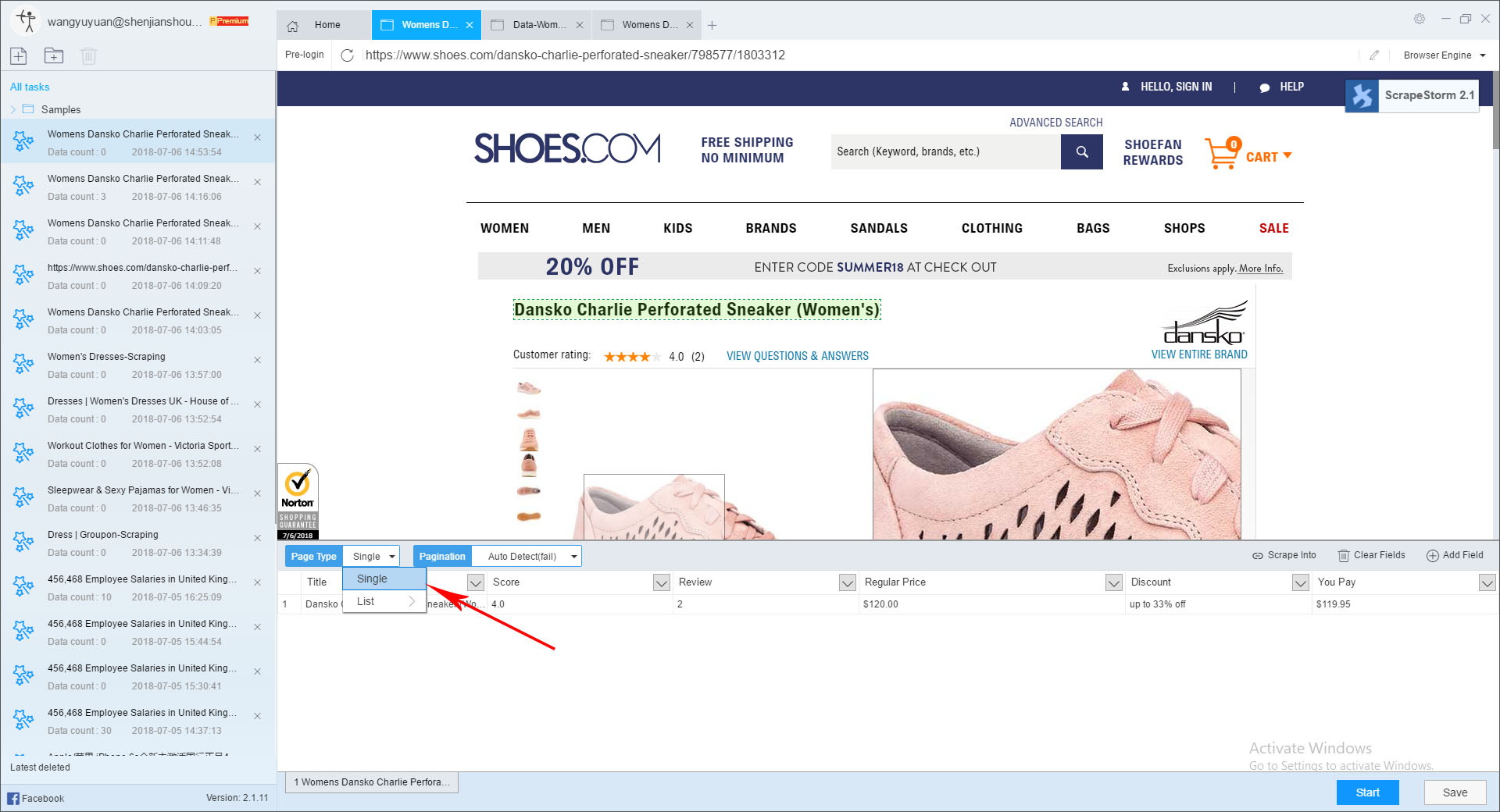Click All tasks header in sidebar
Screen dimensions: 1500x812
[x=30, y=87]
